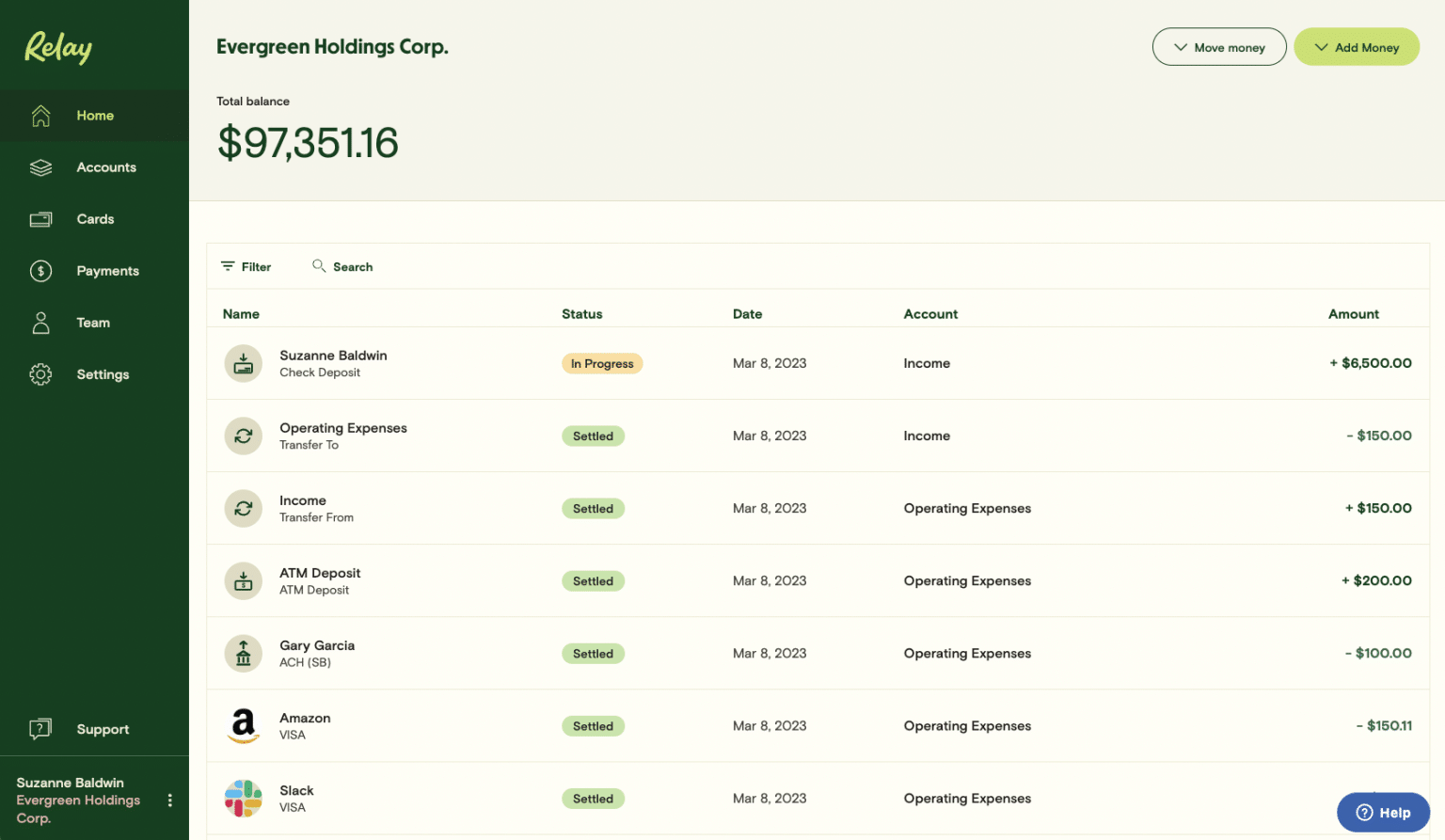Viewport: 1445px width, 840px height.
Task: Open the Help button
Action: coord(1383,812)
